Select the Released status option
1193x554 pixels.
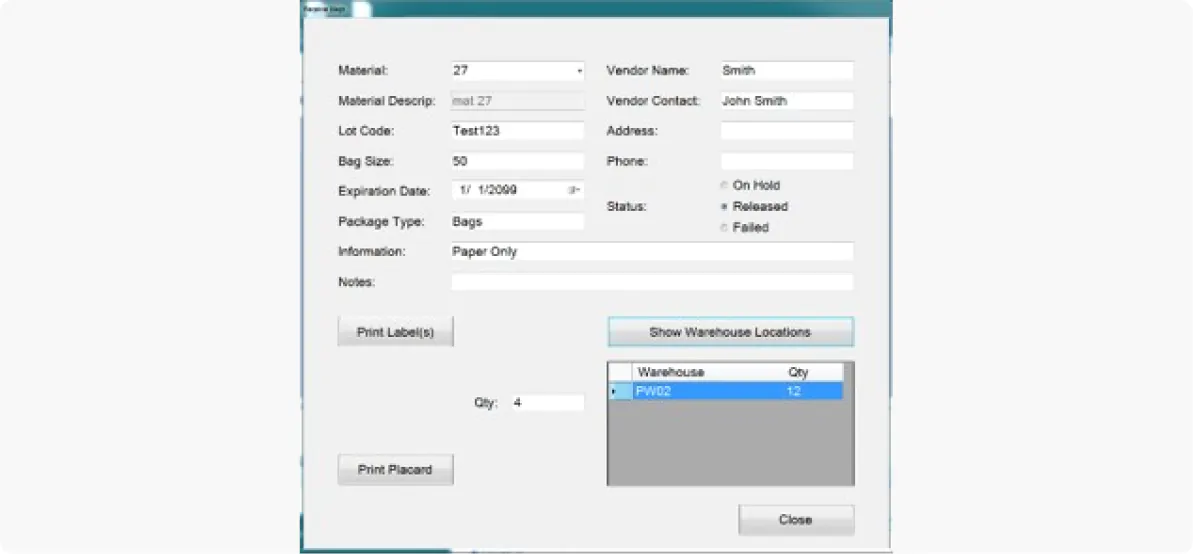coord(724,207)
